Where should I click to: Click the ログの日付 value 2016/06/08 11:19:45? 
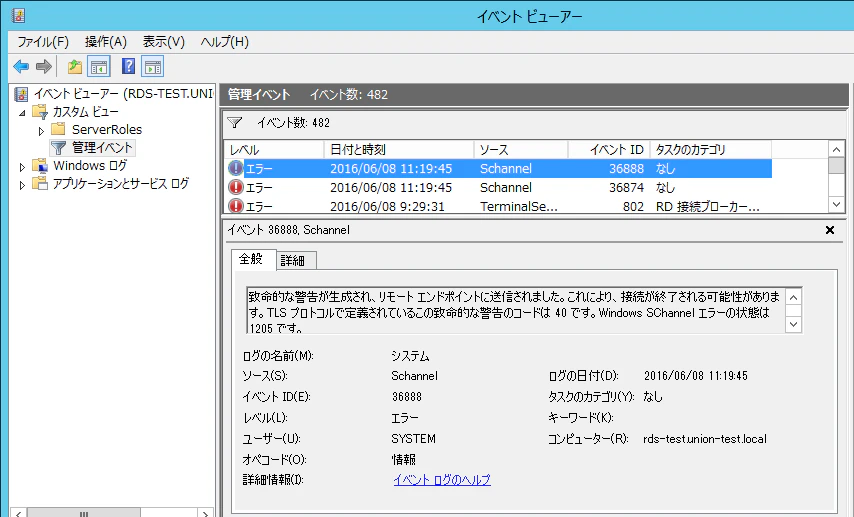point(696,375)
